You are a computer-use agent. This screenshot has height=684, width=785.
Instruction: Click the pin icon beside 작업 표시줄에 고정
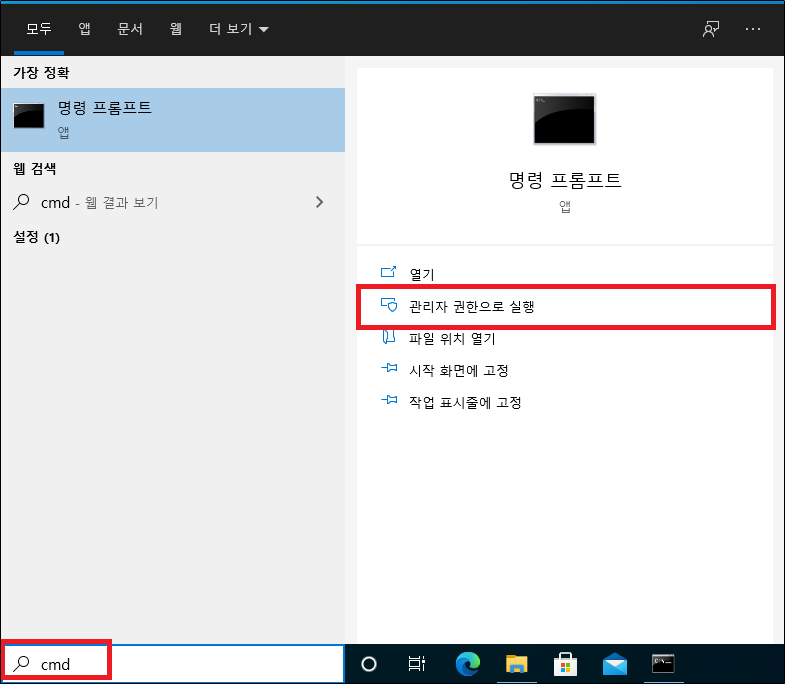(x=389, y=400)
